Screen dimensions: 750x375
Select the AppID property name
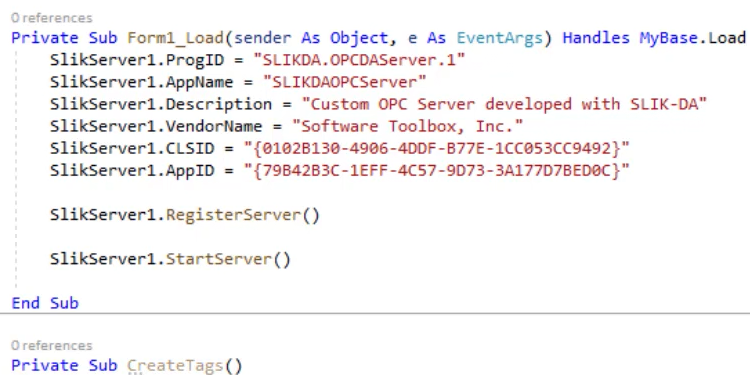click(x=189, y=171)
